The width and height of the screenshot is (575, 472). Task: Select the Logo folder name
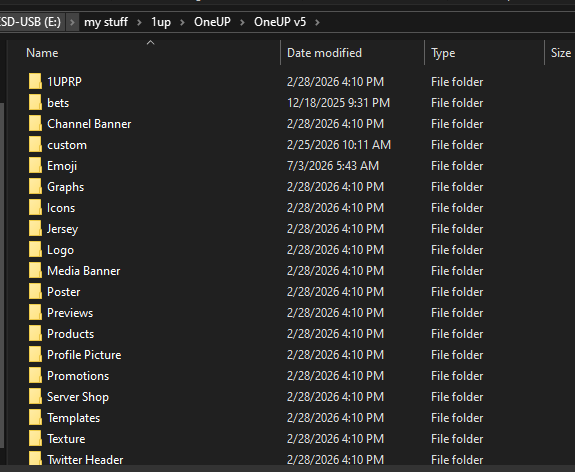pyautogui.click(x=61, y=250)
